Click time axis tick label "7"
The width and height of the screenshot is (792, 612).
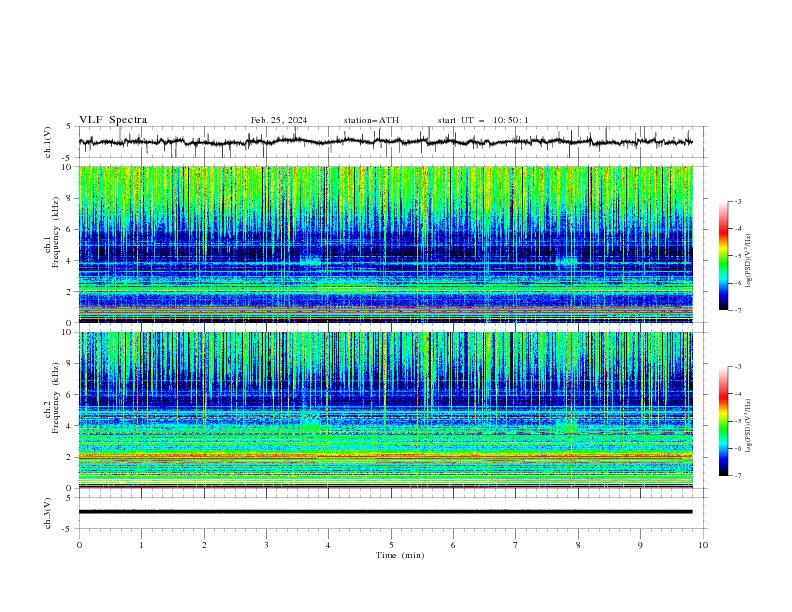[x=516, y=545]
